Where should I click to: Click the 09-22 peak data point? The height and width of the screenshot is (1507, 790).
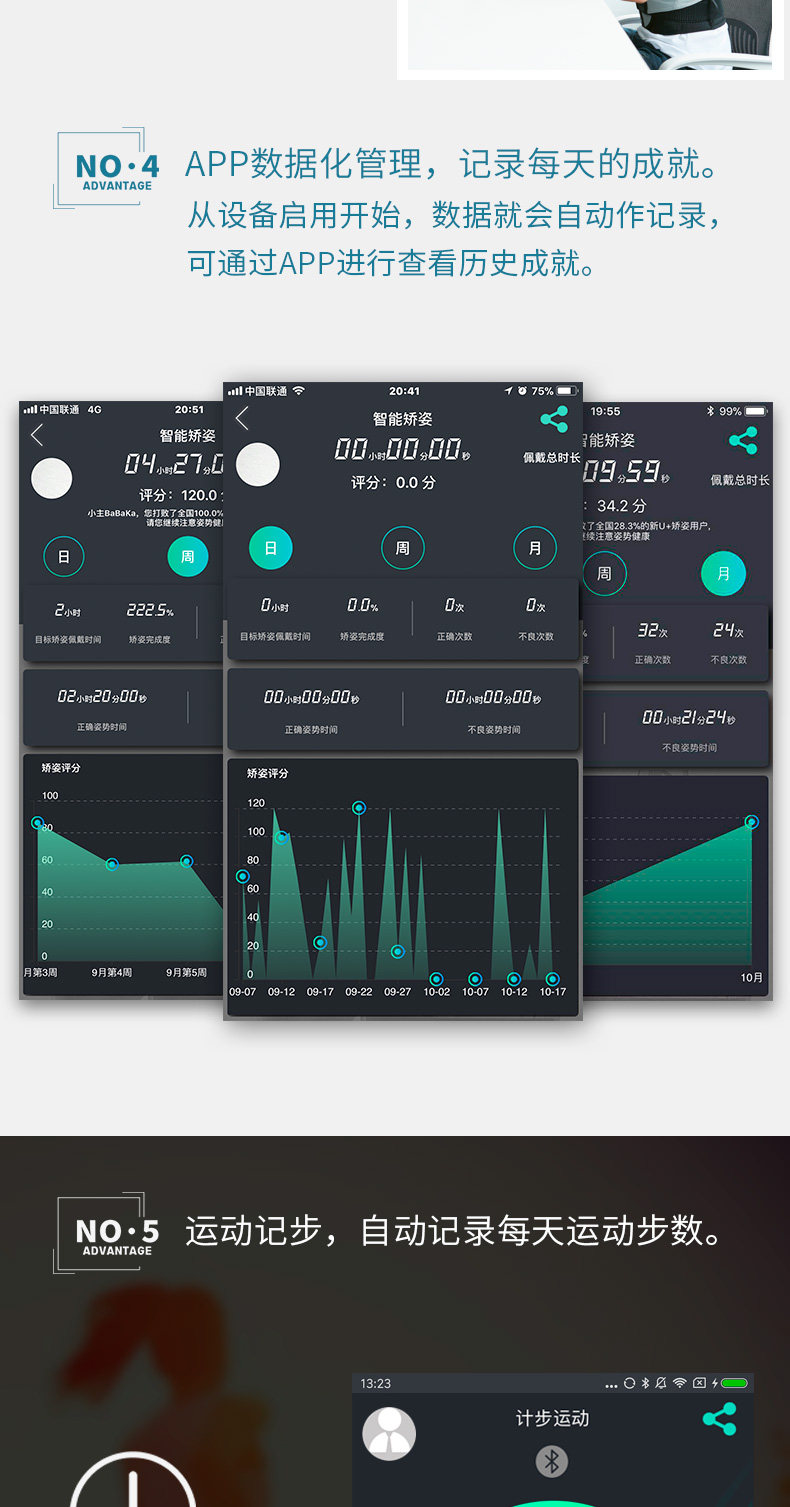click(359, 808)
